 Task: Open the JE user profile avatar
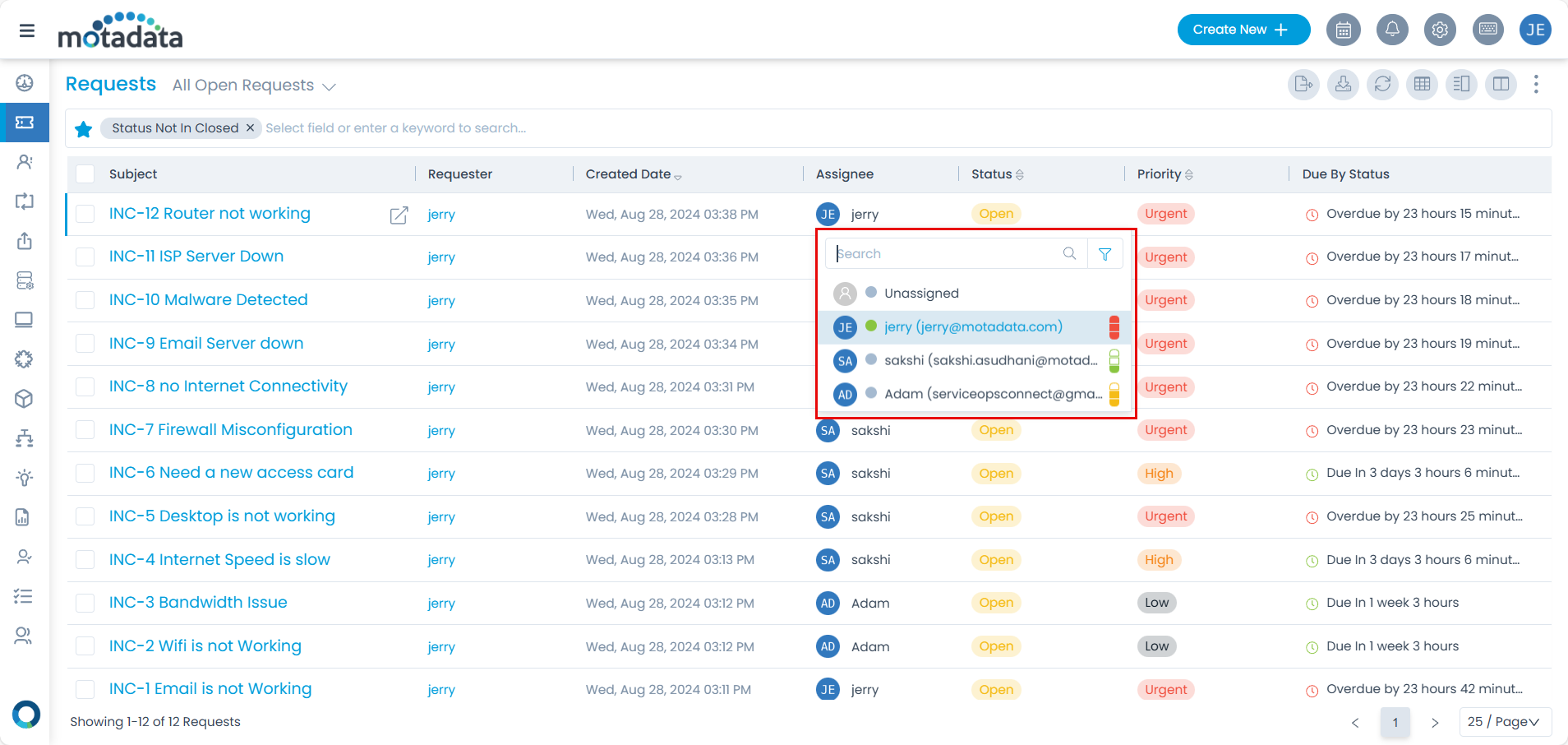[x=1535, y=30]
